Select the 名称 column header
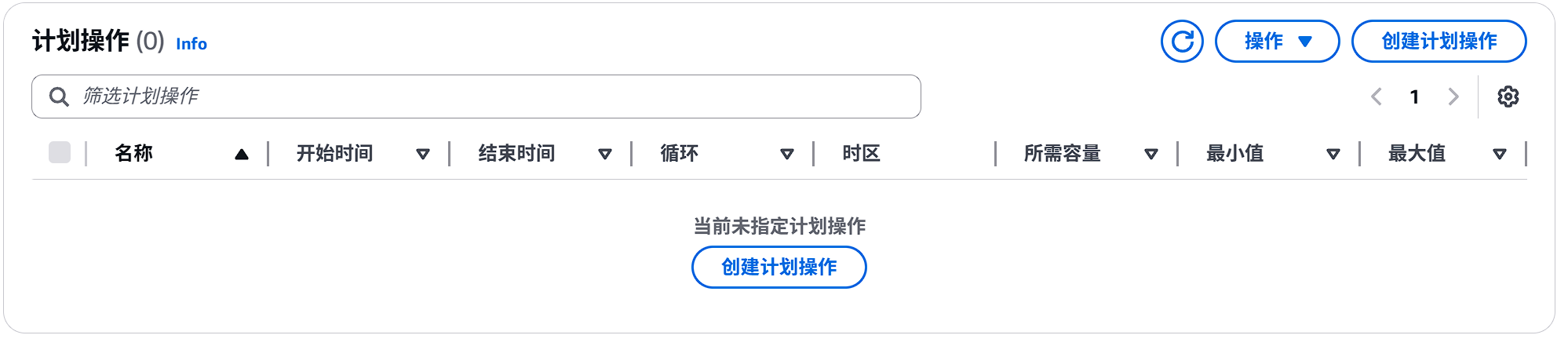Screen dimensions: 1568x357 pos(133,153)
